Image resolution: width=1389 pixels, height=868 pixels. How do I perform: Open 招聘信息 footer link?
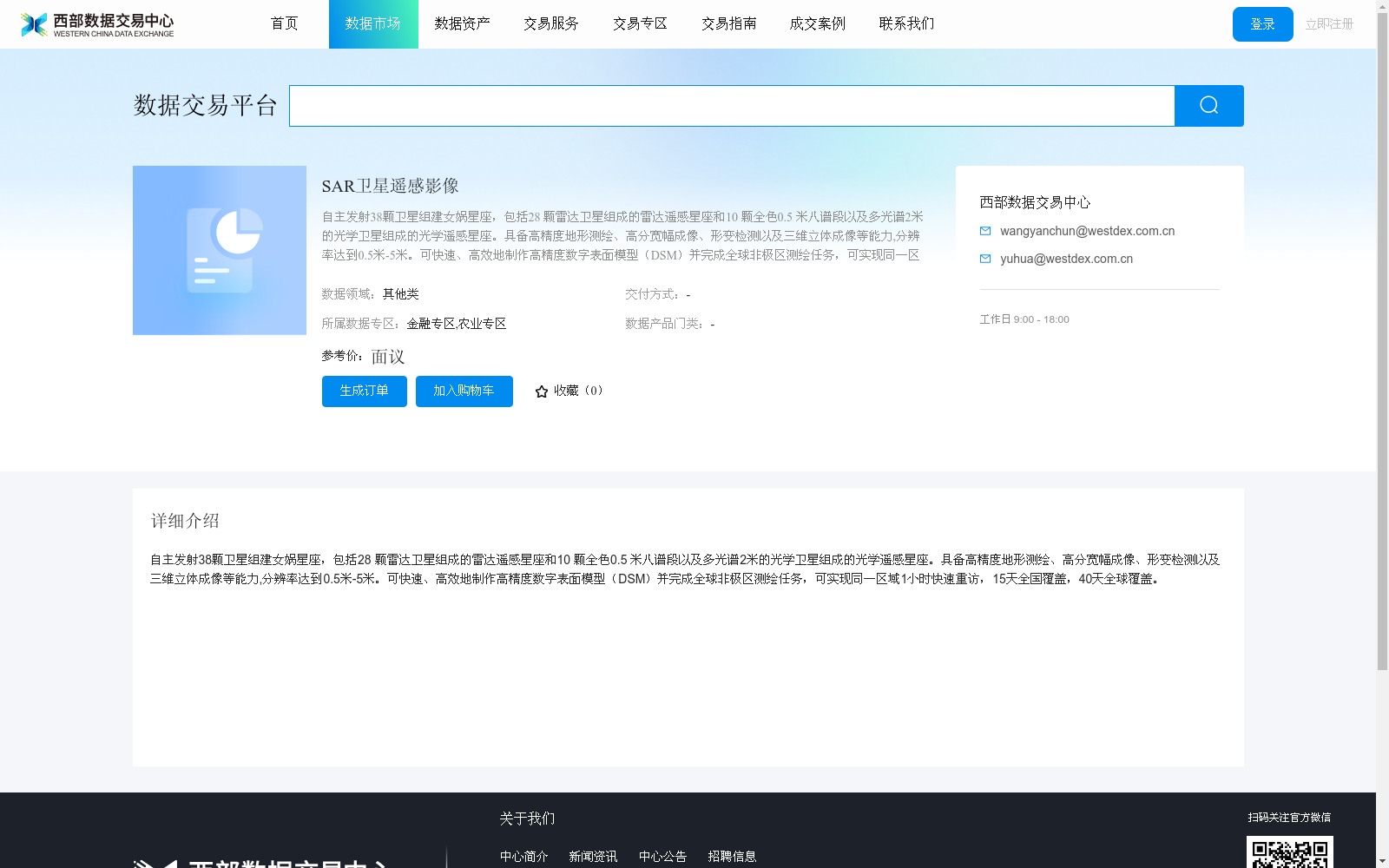click(733, 857)
